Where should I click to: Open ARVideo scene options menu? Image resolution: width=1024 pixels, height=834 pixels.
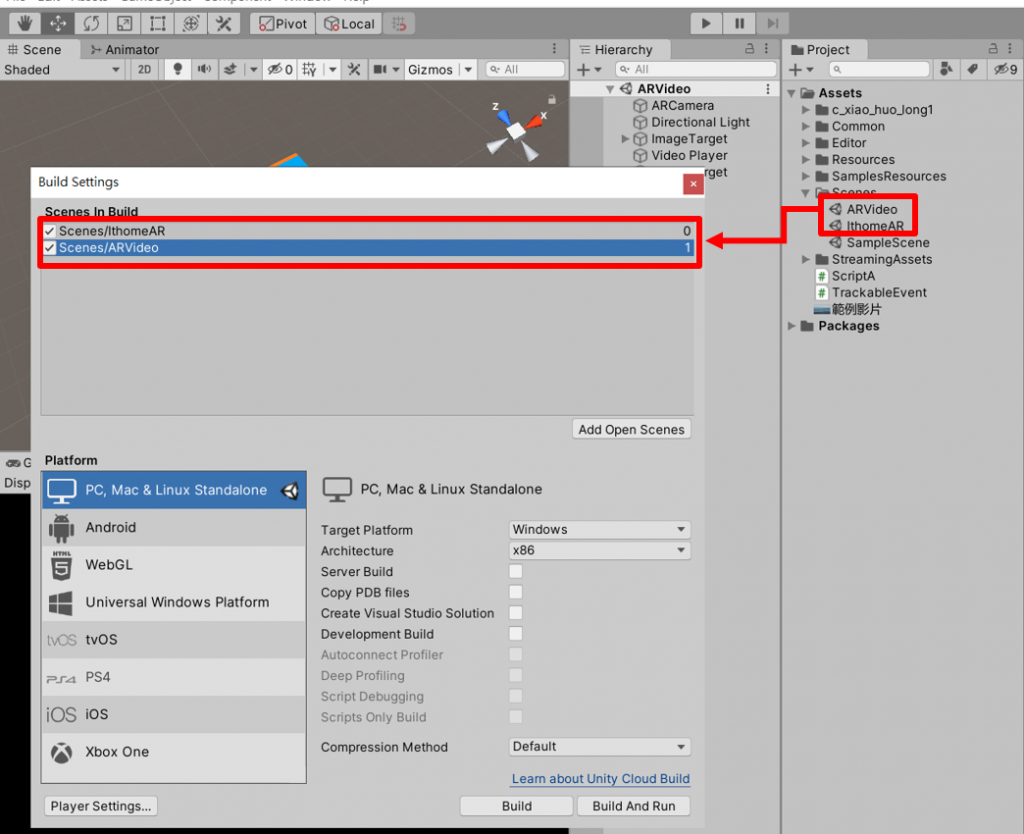[768, 89]
